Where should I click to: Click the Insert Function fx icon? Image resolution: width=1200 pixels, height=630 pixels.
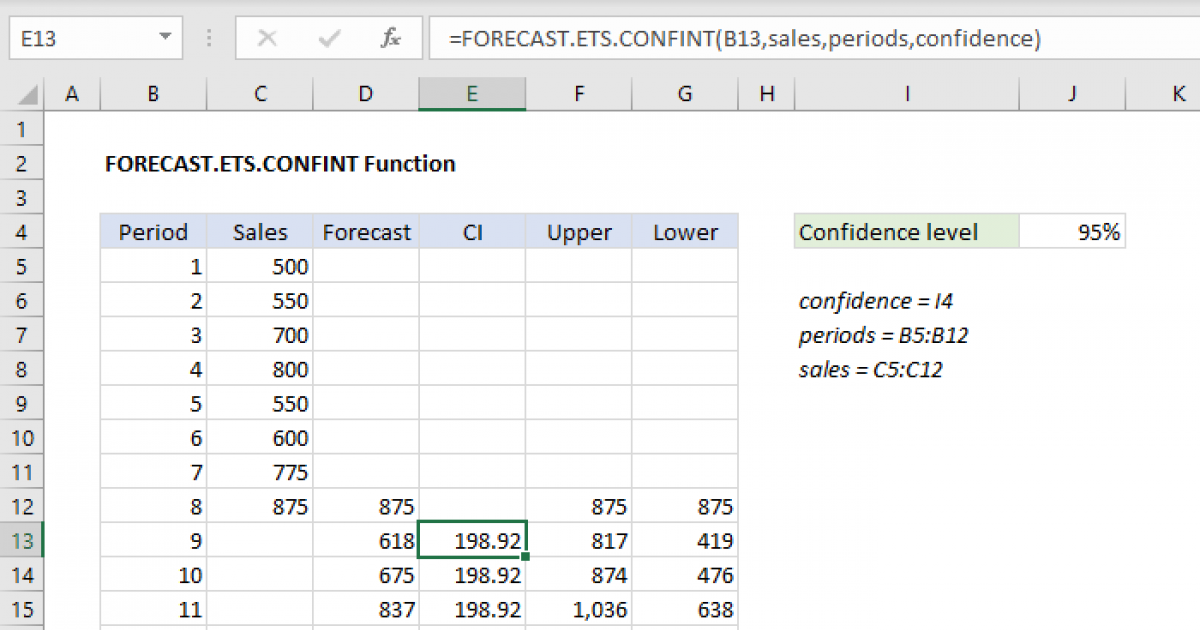390,38
